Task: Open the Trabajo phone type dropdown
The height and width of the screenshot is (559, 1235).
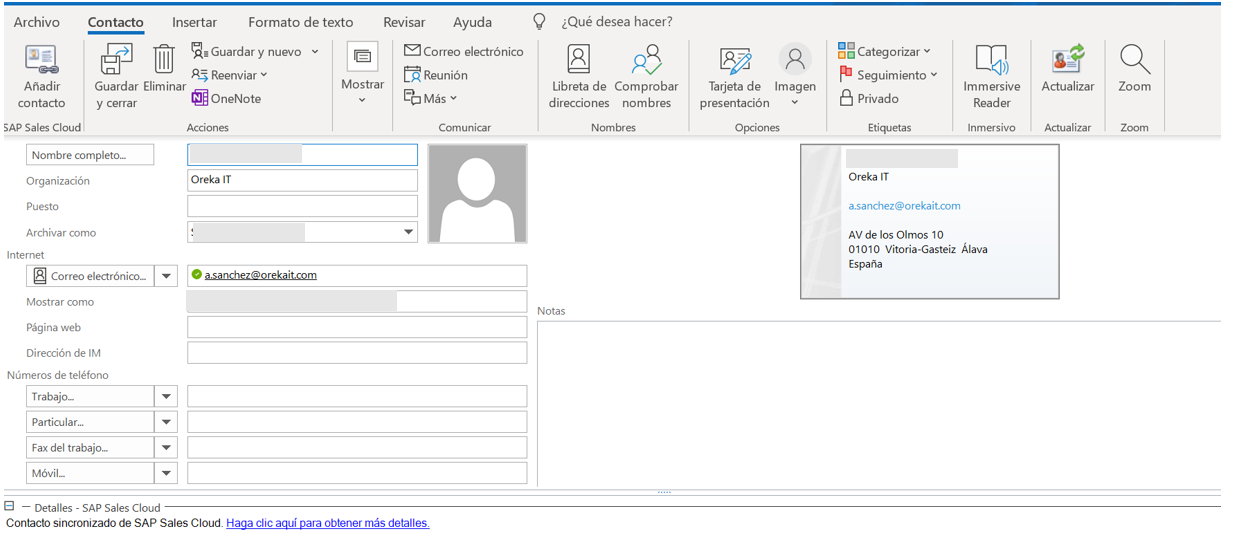Action: [166, 397]
